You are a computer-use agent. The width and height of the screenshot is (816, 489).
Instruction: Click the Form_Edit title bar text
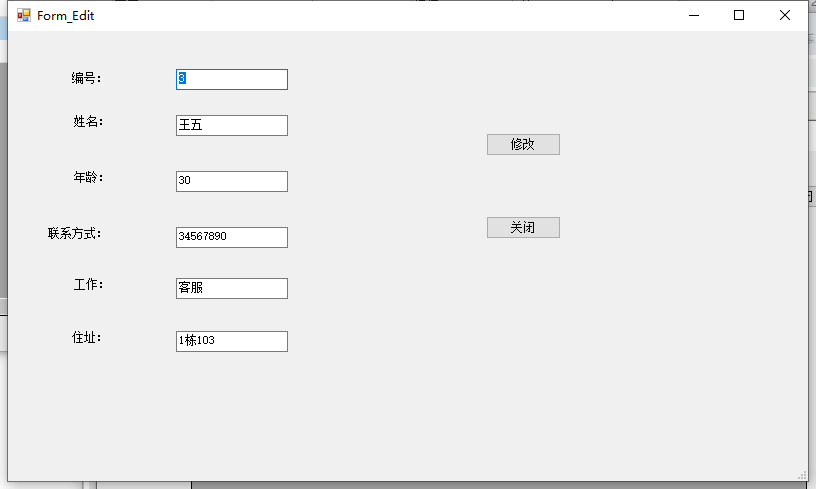click(x=66, y=16)
